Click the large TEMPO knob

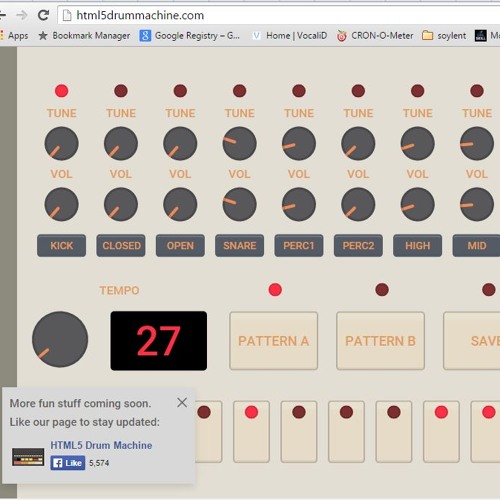click(60, 339)
